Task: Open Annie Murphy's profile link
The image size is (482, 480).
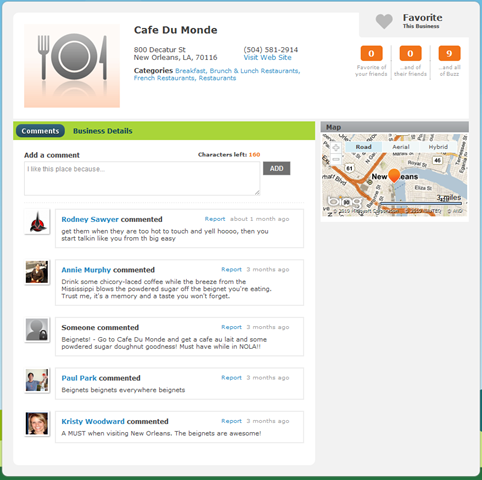Action: [86, 270]
